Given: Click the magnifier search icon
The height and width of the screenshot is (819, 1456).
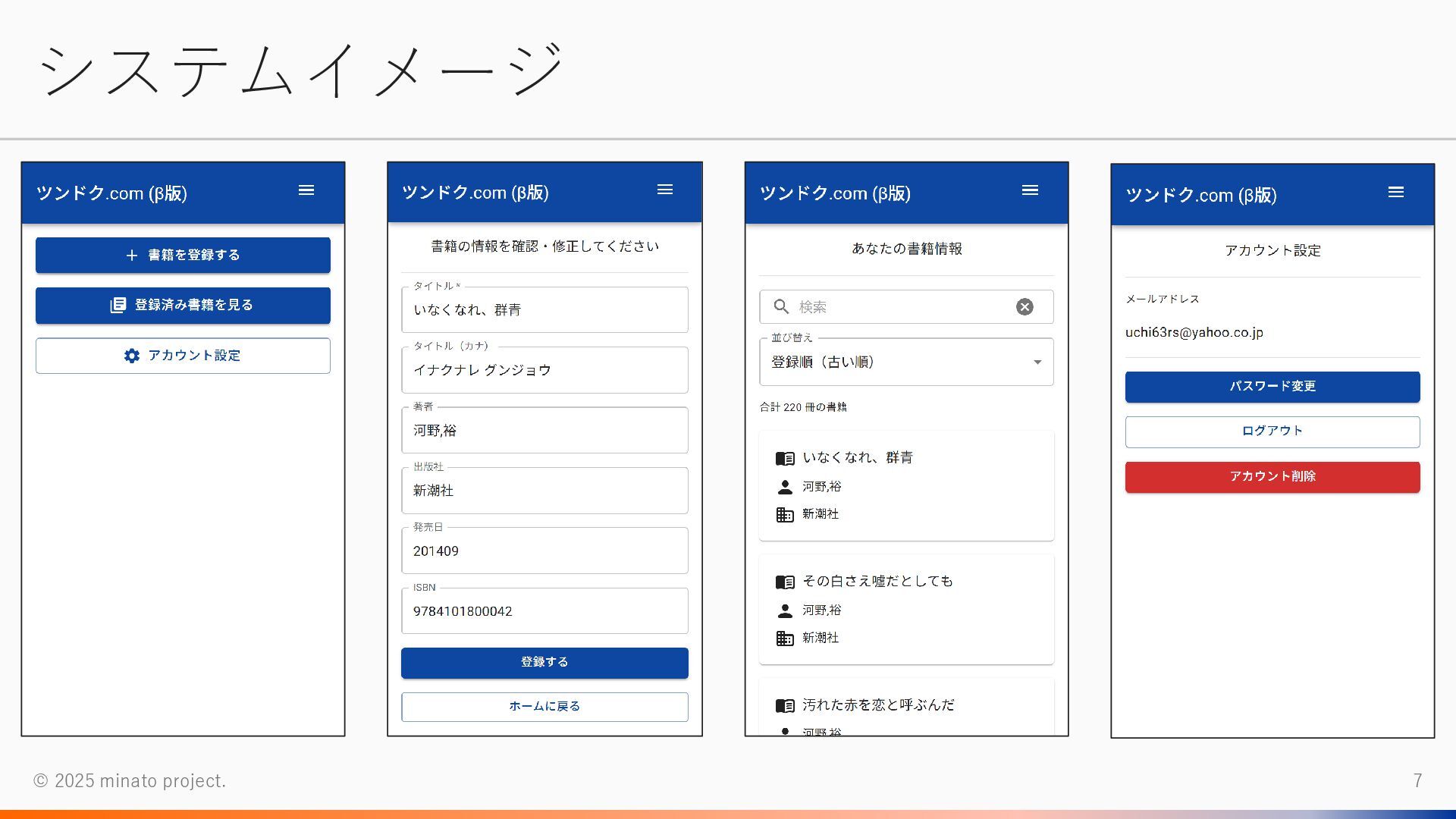Looking at the screenshot, I should 781,307.
